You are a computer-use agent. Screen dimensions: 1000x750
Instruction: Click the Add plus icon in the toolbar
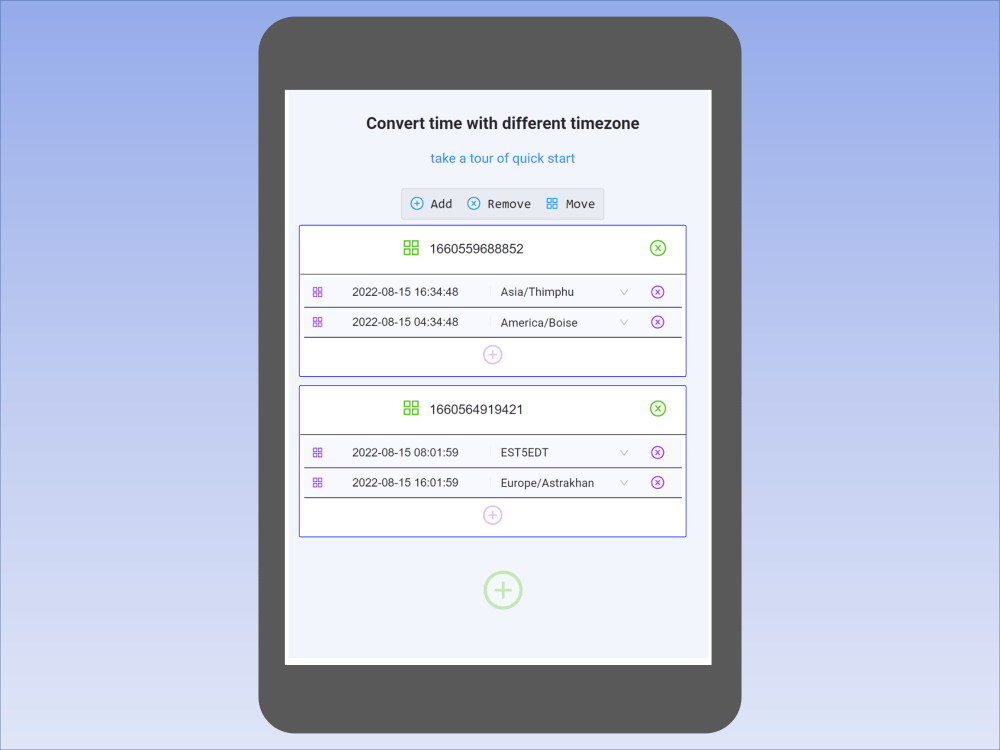[x=416, y=203]
